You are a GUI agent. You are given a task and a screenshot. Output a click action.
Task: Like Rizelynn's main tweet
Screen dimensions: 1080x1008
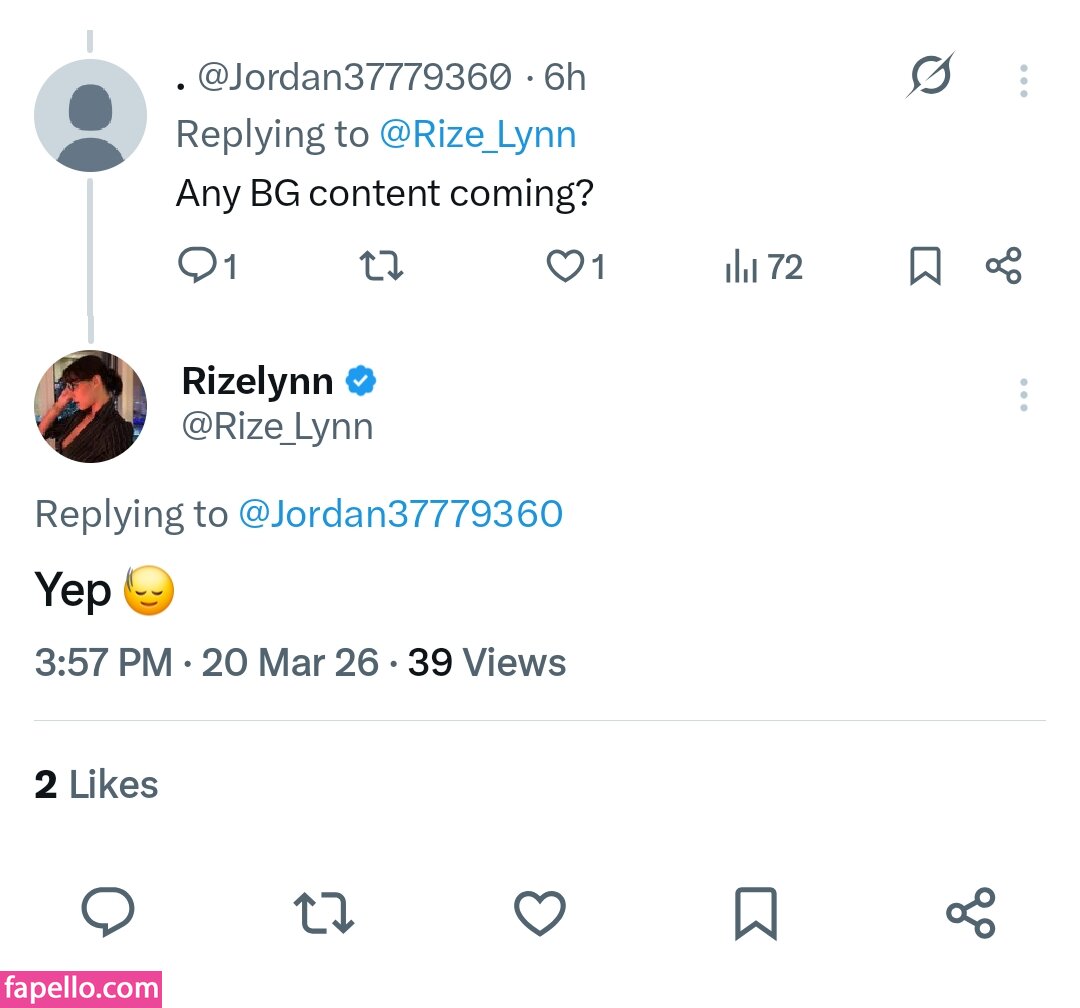pos(540,913)
